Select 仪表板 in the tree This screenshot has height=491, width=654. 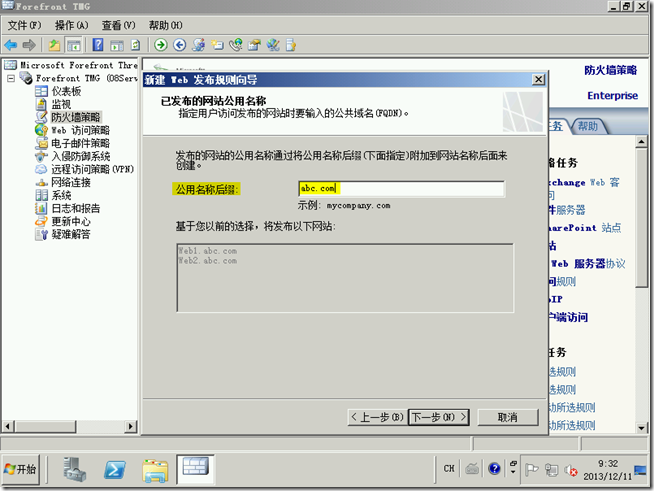click(66, 91)
